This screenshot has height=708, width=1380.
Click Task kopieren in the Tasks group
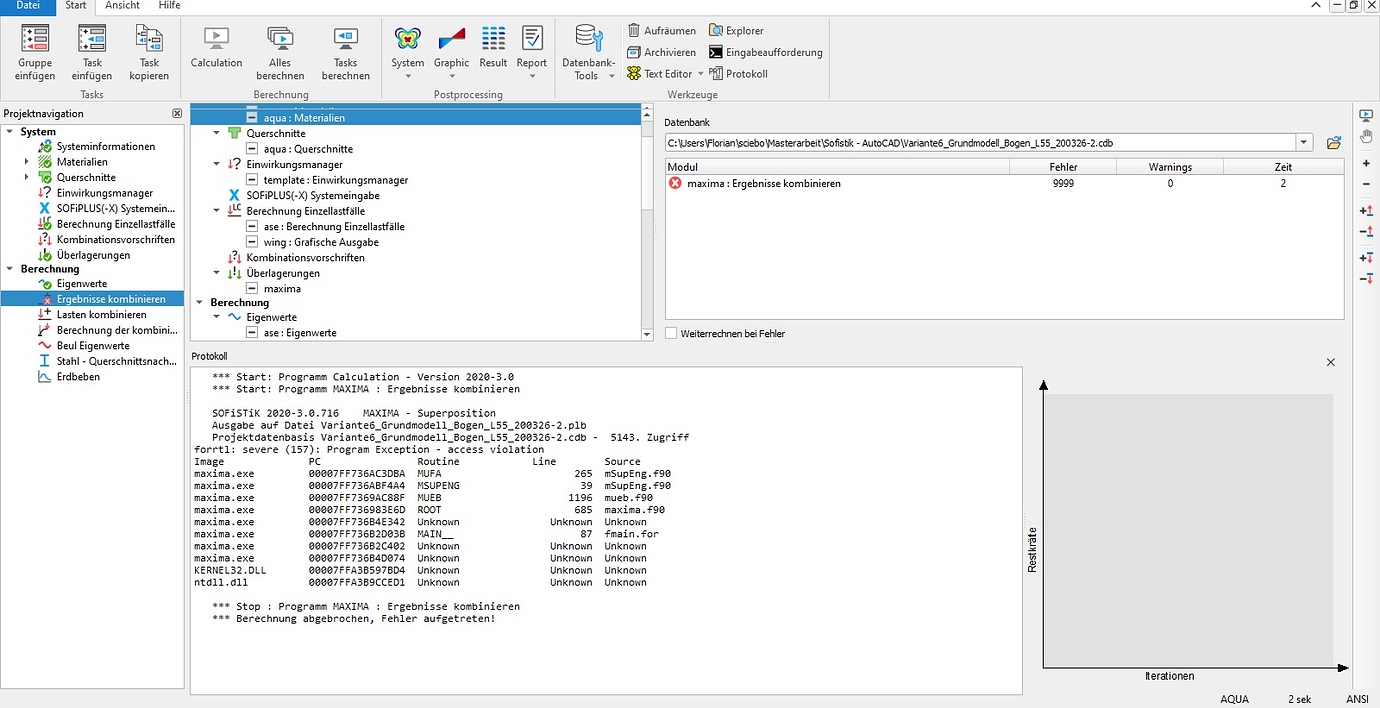pos(149,50)
